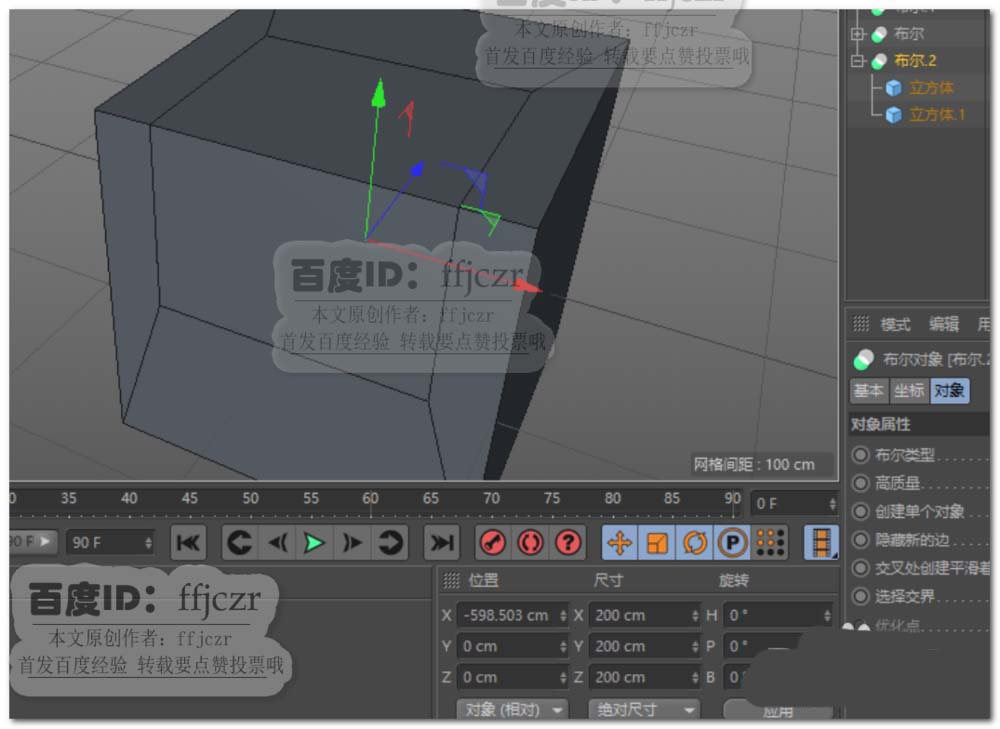1000x729 pixels.
Task: Click the coordinate panel grip dots beside 位置
Action: [452, 580]
